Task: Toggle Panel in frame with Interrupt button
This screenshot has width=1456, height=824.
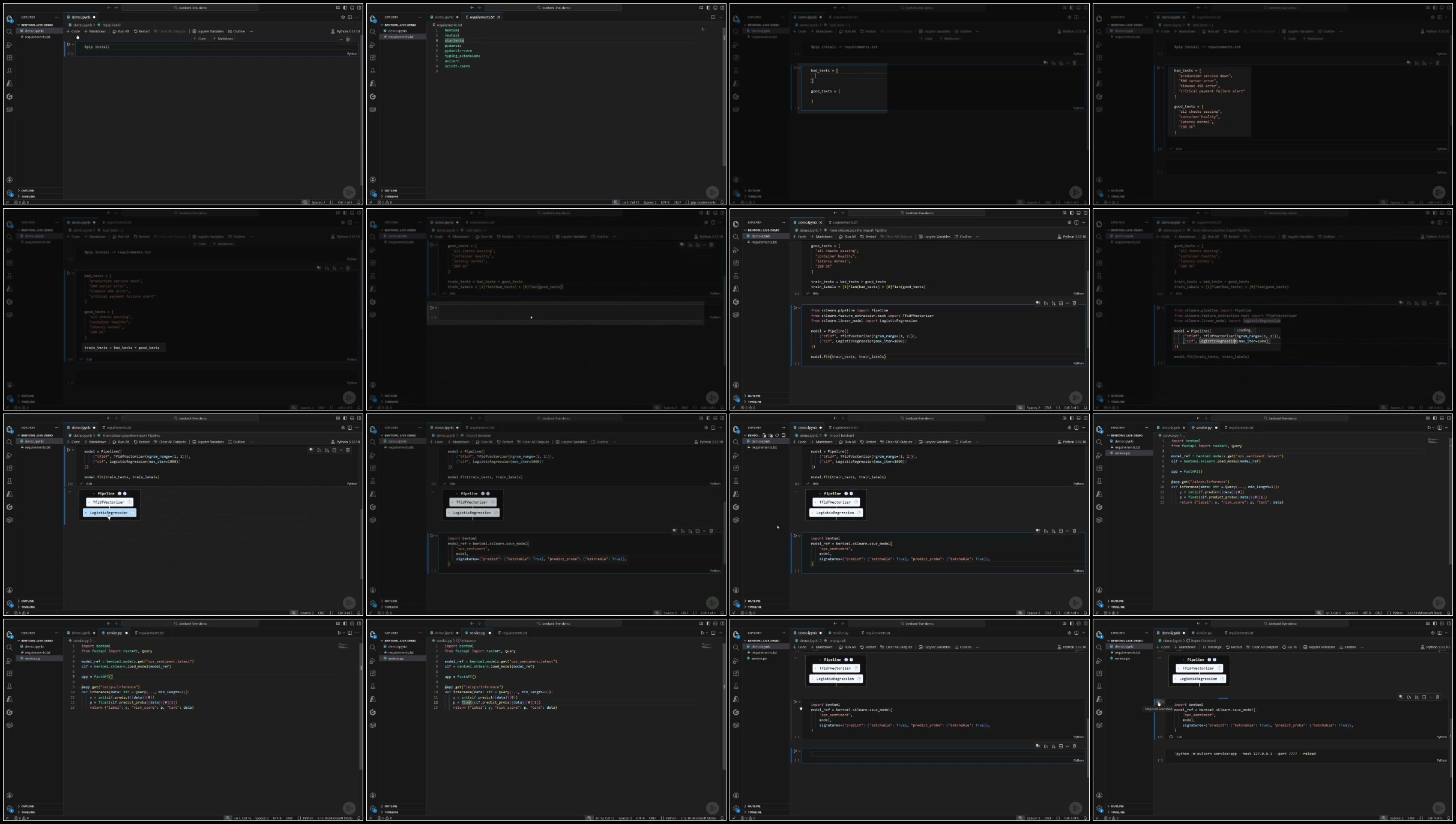Action: coord(1442,624)
